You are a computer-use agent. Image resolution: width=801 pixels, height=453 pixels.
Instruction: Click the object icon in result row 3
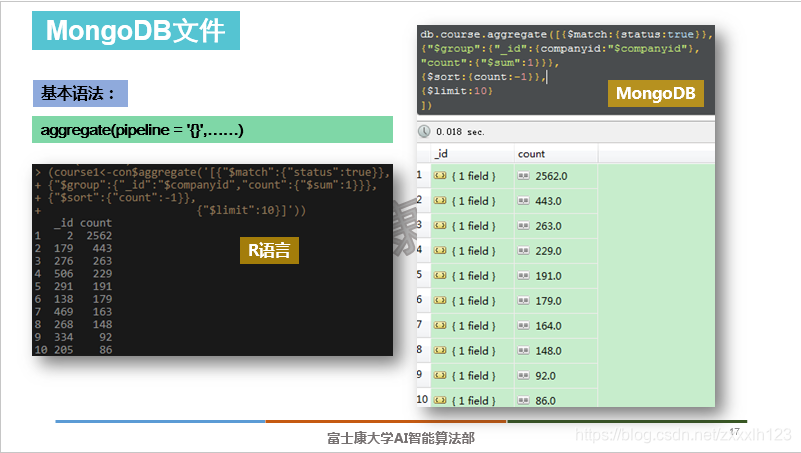tap(440, 226)
